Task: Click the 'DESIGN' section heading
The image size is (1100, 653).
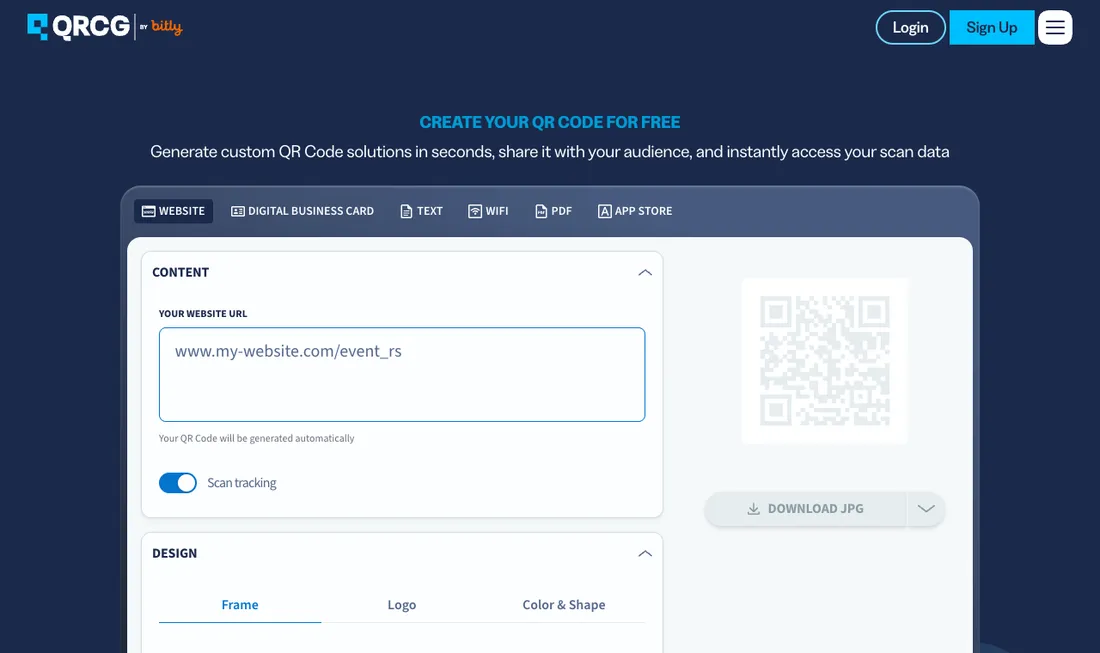Action: coord(175,553)
